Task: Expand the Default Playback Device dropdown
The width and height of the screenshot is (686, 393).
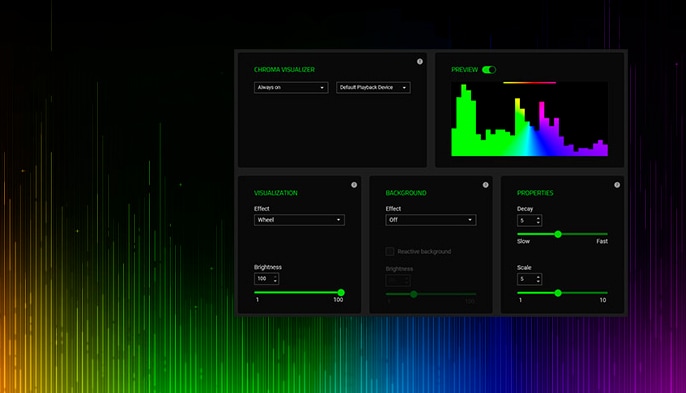Action: click(x=373, y=88)
